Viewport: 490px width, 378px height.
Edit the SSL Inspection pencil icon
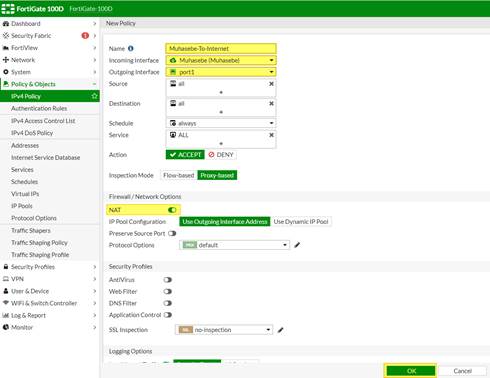click(280, 330)
